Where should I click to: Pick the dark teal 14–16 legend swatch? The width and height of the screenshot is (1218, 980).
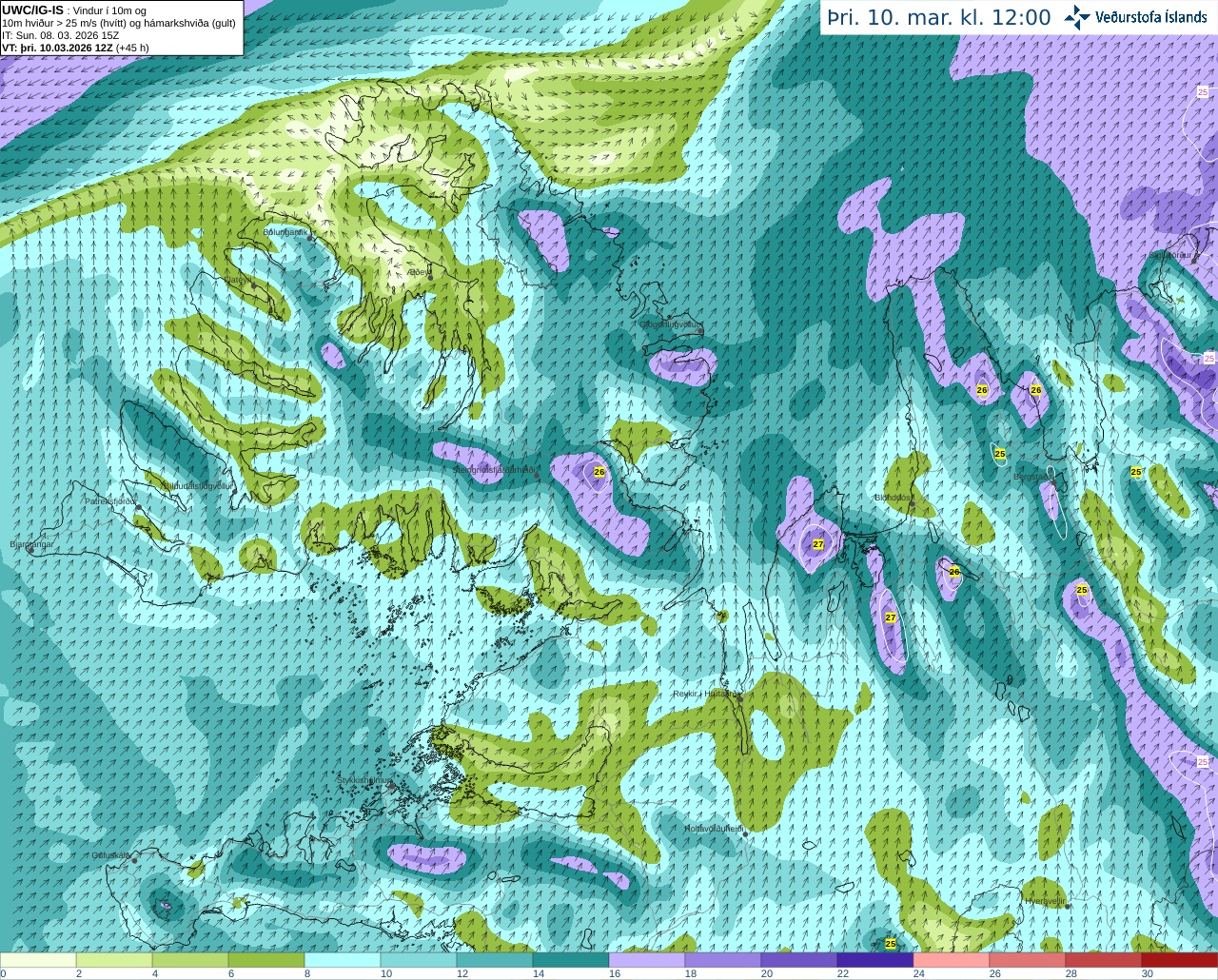pos(571,960)
